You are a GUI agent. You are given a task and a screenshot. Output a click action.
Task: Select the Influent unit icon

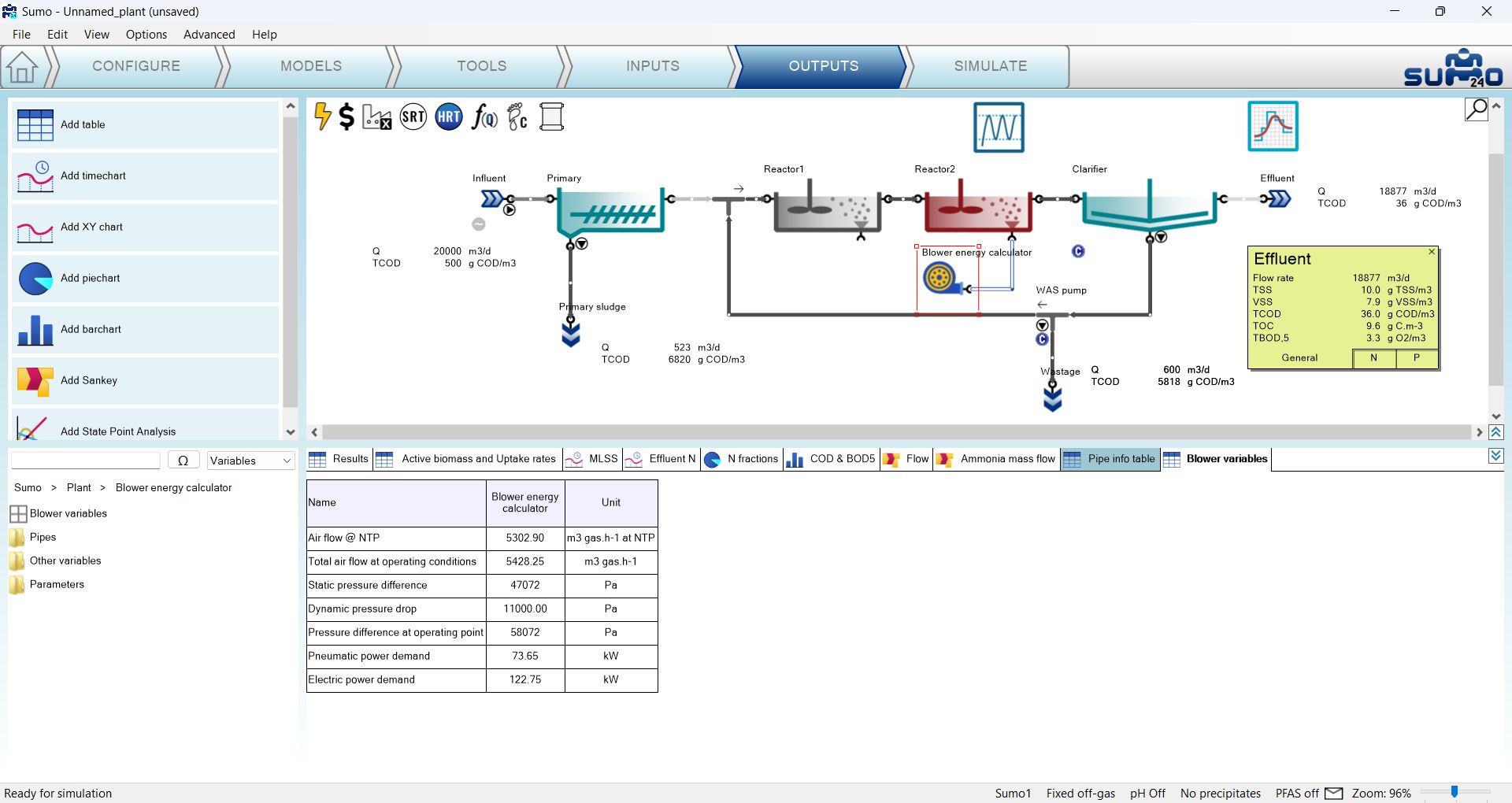coord(494,198)
